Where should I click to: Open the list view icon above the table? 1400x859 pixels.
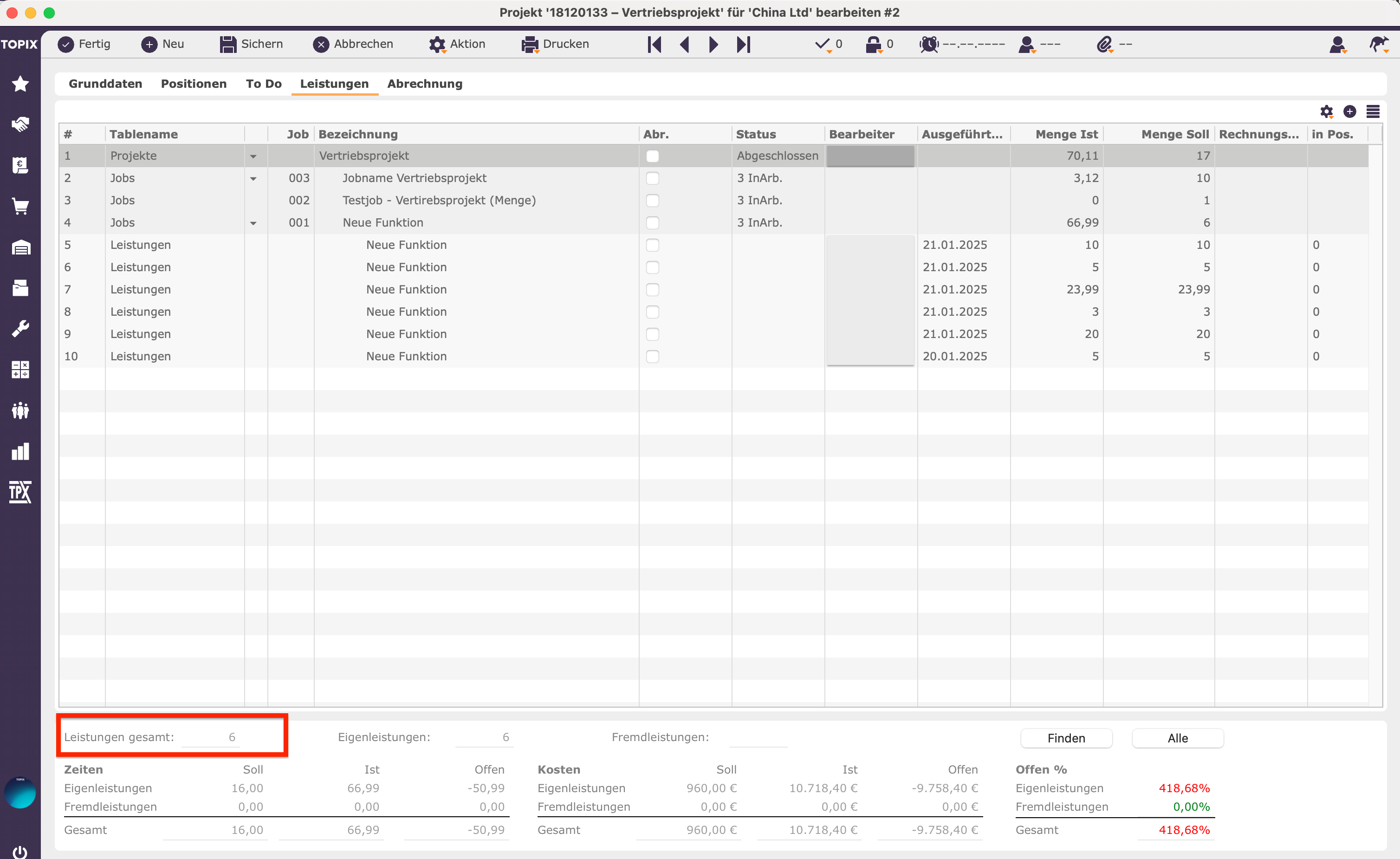click(x=1373, y=111)
